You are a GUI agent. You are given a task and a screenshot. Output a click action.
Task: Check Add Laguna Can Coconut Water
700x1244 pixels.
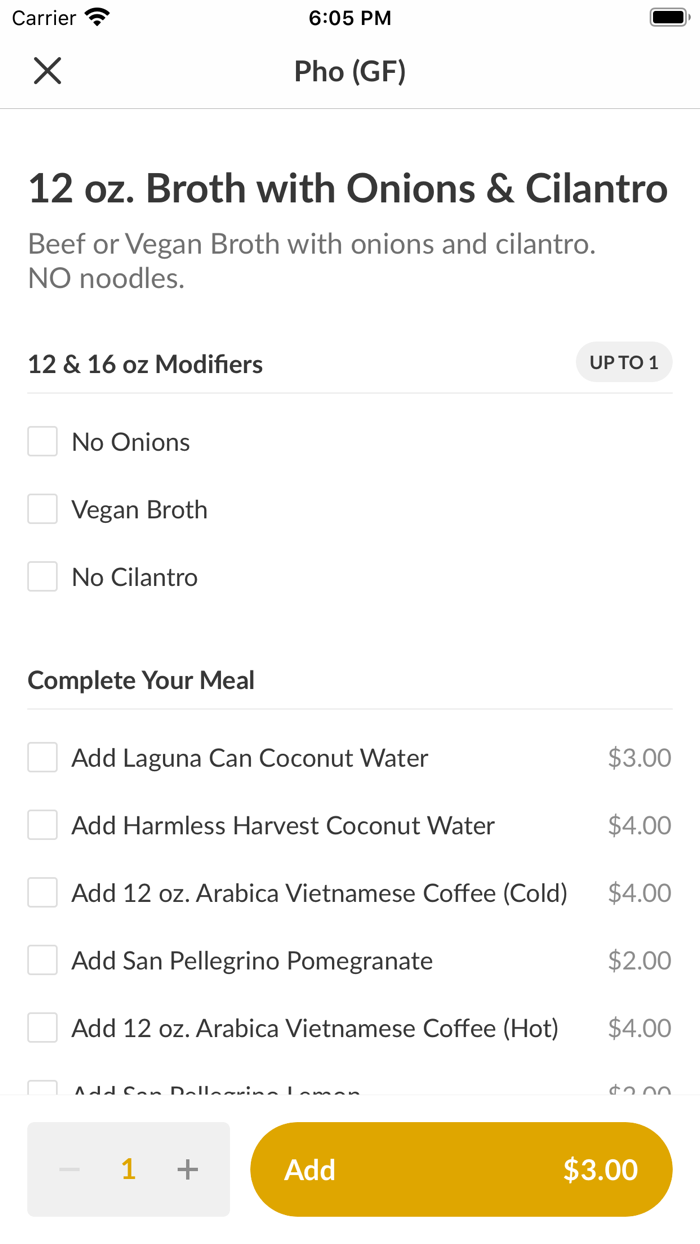point(41,757)
